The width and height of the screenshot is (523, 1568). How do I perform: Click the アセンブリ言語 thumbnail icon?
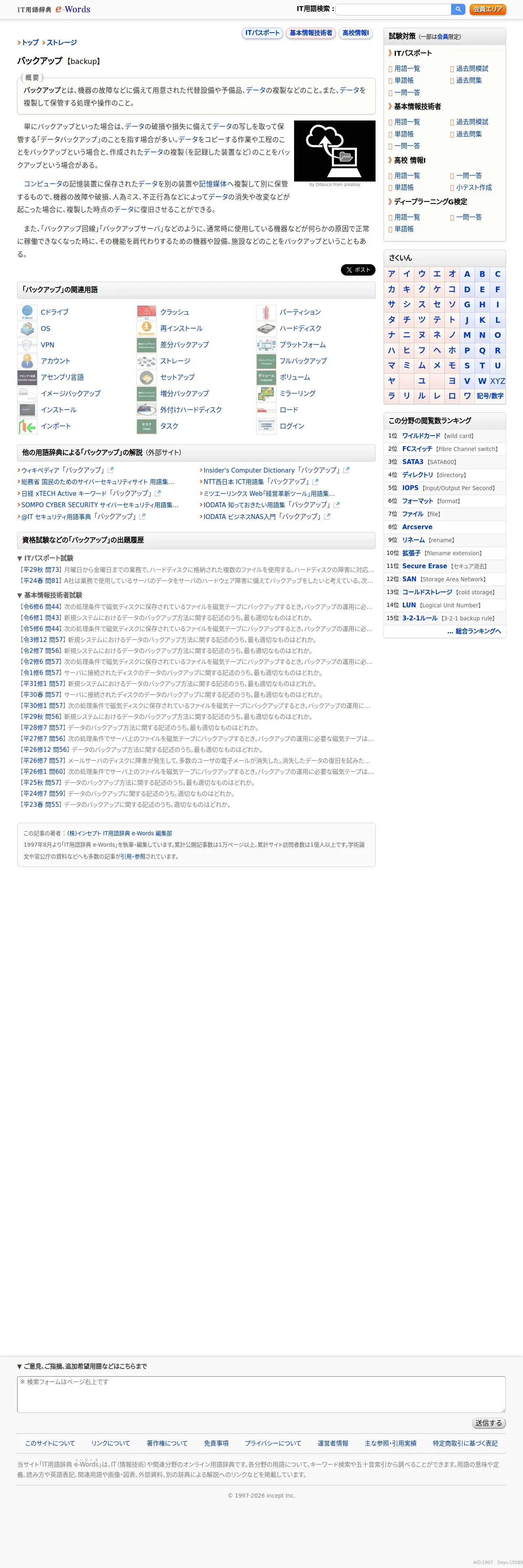27,377
